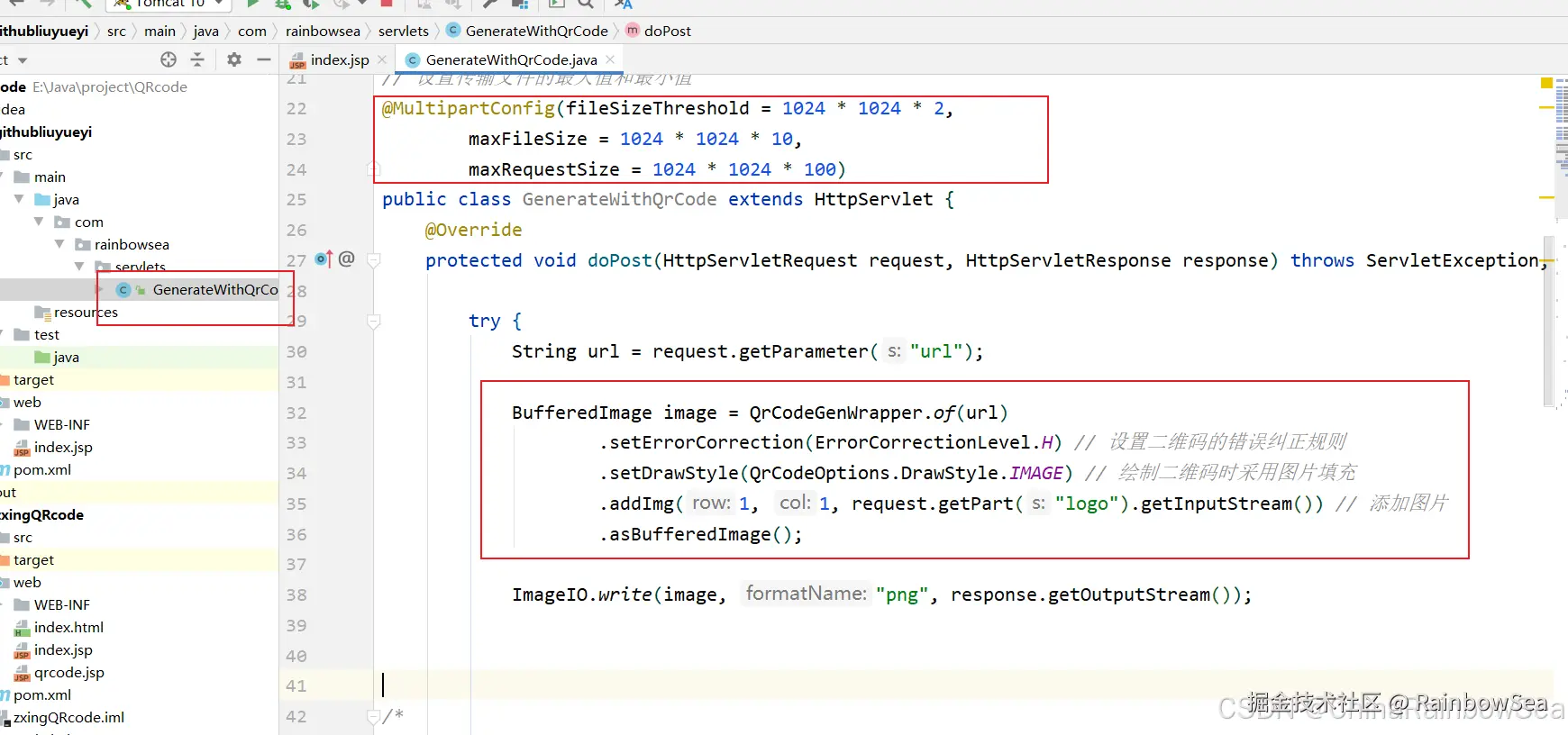
Task: Click @MultipartConfig annotation in the editor
Action: pos(469,108)
